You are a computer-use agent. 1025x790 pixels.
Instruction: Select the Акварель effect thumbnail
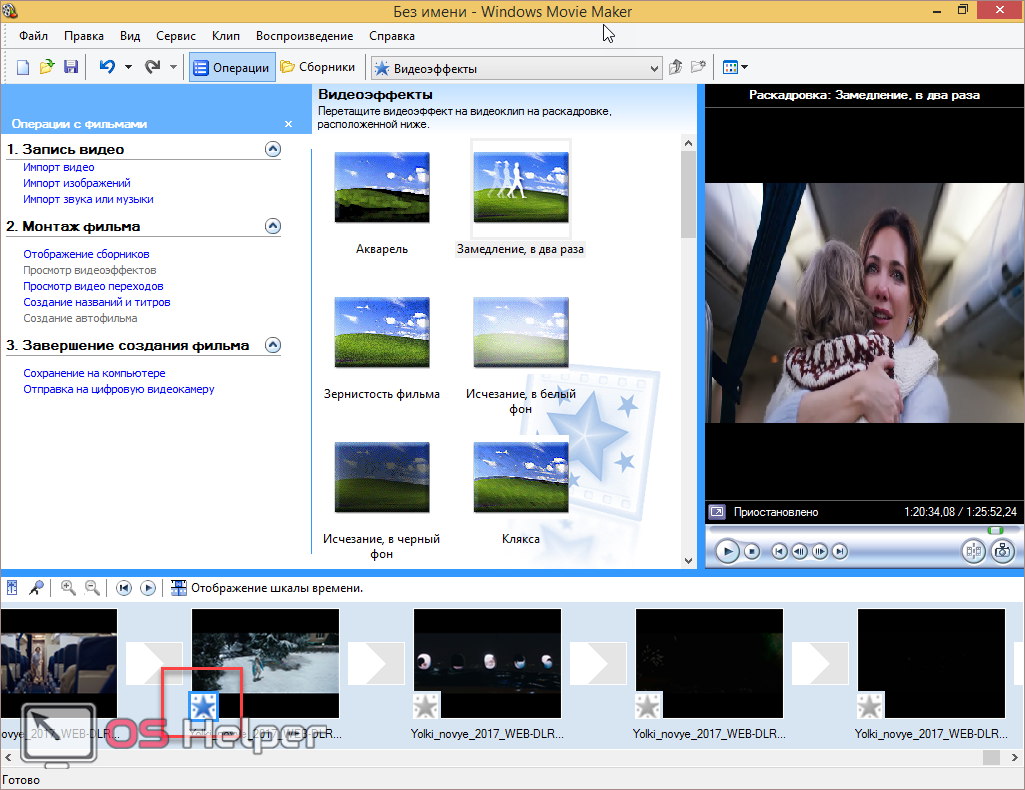tap(382, 188)
